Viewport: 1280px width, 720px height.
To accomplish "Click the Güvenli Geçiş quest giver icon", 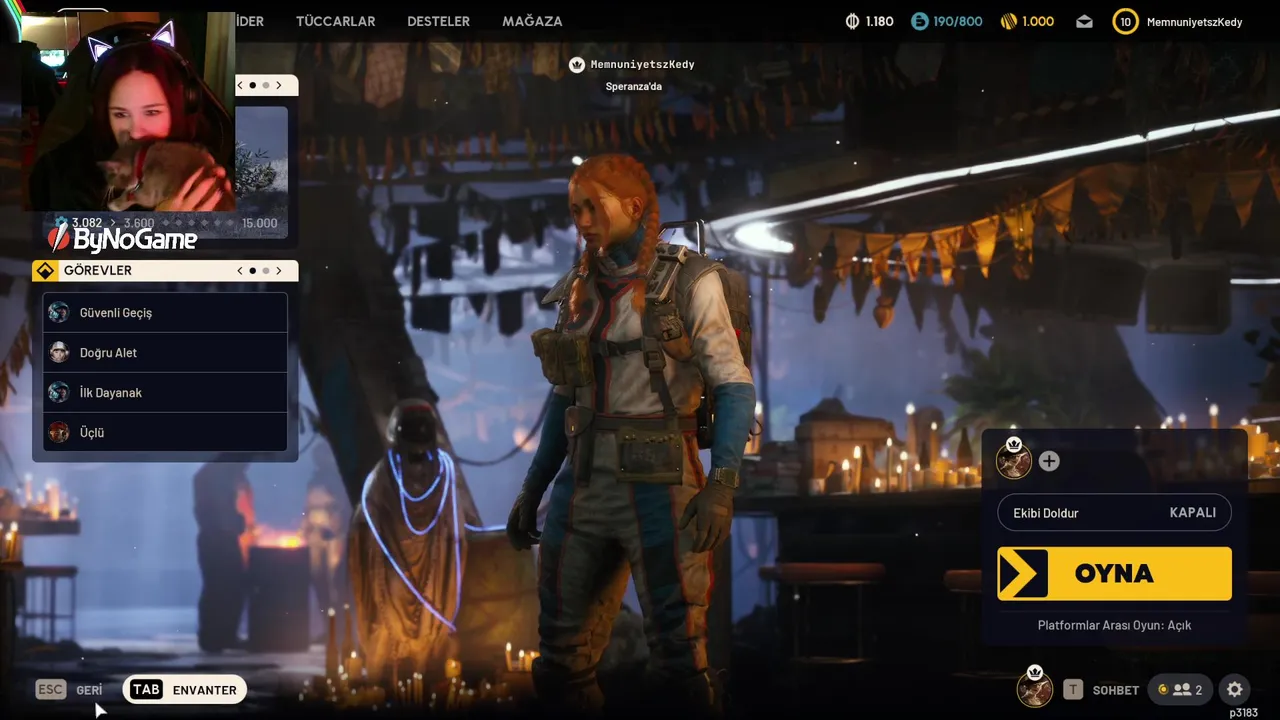I will point(59,312).
